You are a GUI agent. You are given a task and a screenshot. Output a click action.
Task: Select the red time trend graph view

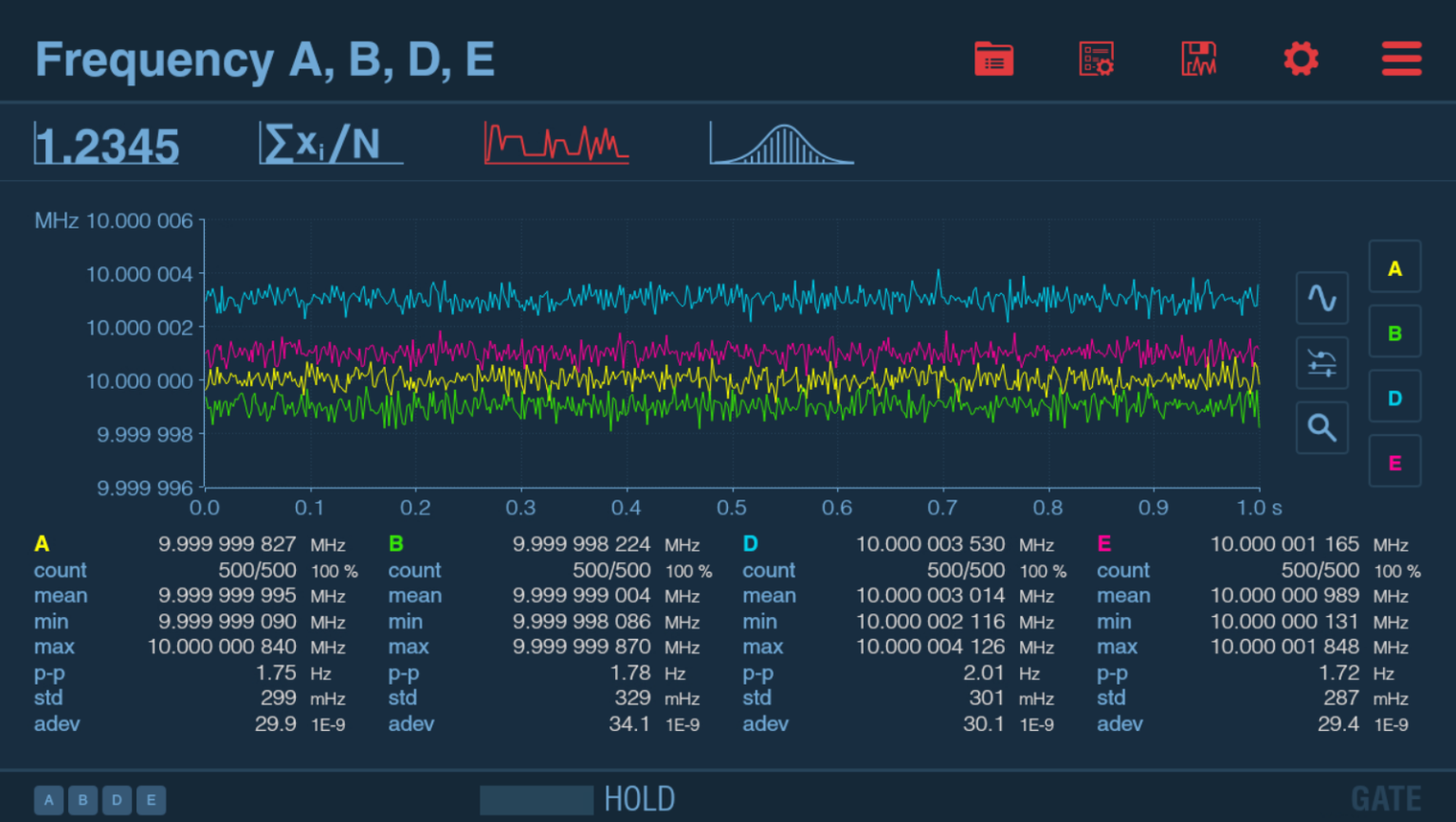[555, 144]
